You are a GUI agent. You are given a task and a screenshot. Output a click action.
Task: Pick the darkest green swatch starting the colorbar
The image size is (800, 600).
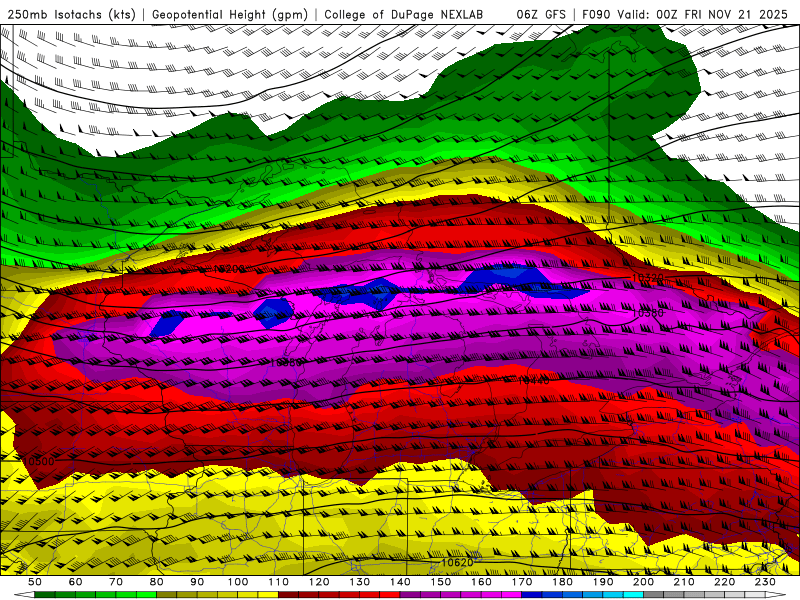point(45,595)
